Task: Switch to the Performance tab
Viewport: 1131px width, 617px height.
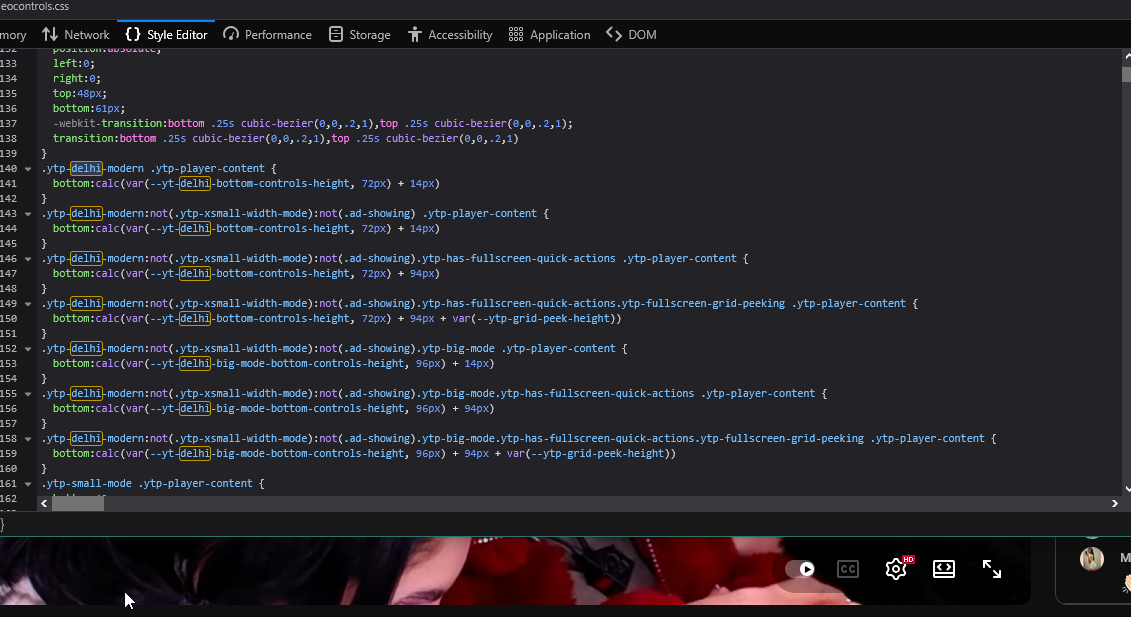Action: click(268, 35)
